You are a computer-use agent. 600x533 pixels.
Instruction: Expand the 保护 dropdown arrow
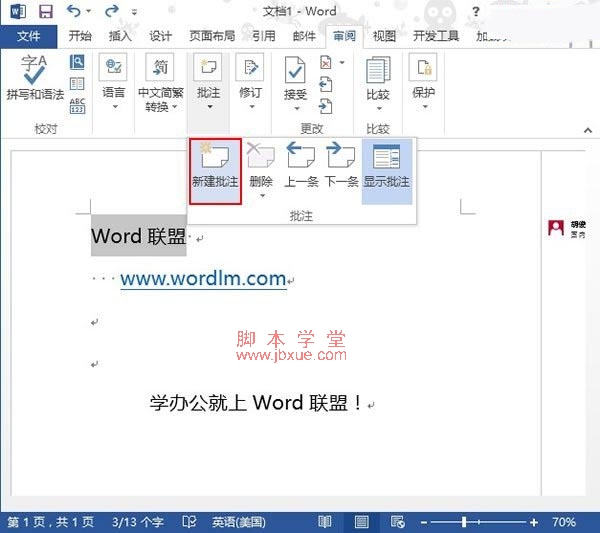coord(425,107)
